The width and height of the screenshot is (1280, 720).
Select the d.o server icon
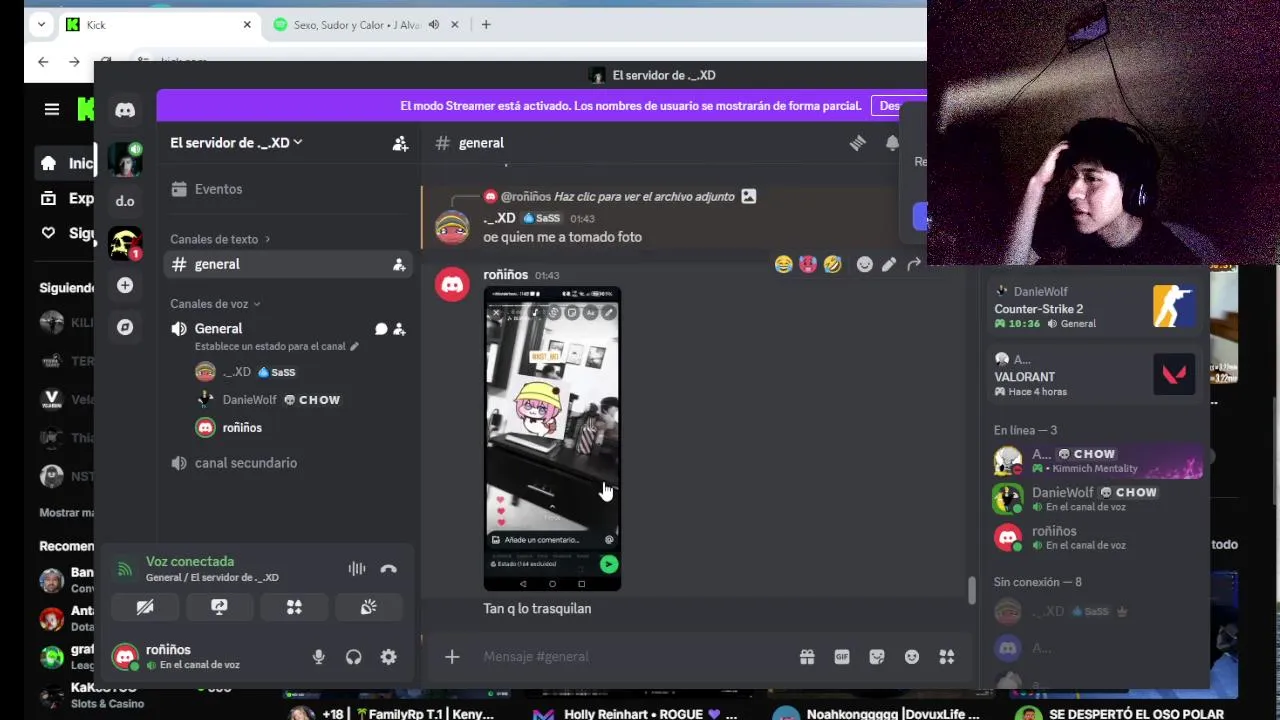point(125,201)
